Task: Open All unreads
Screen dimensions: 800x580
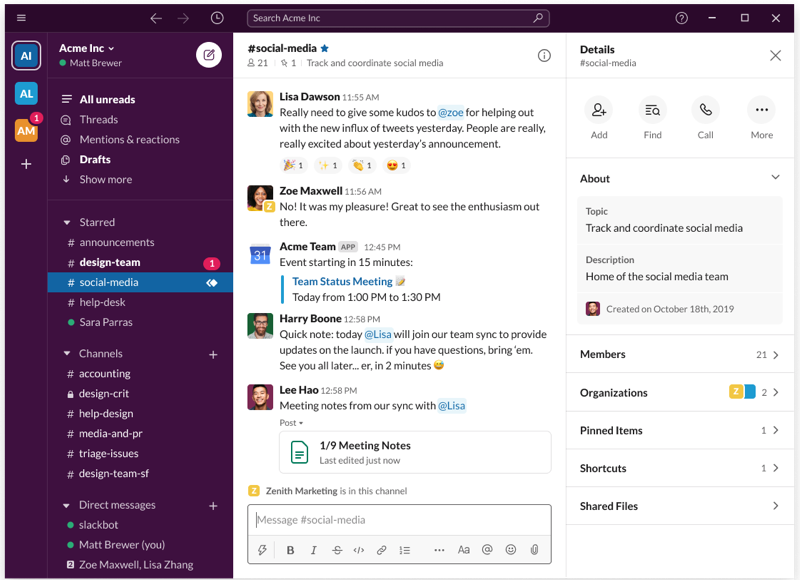Action: tap(107, 99)
